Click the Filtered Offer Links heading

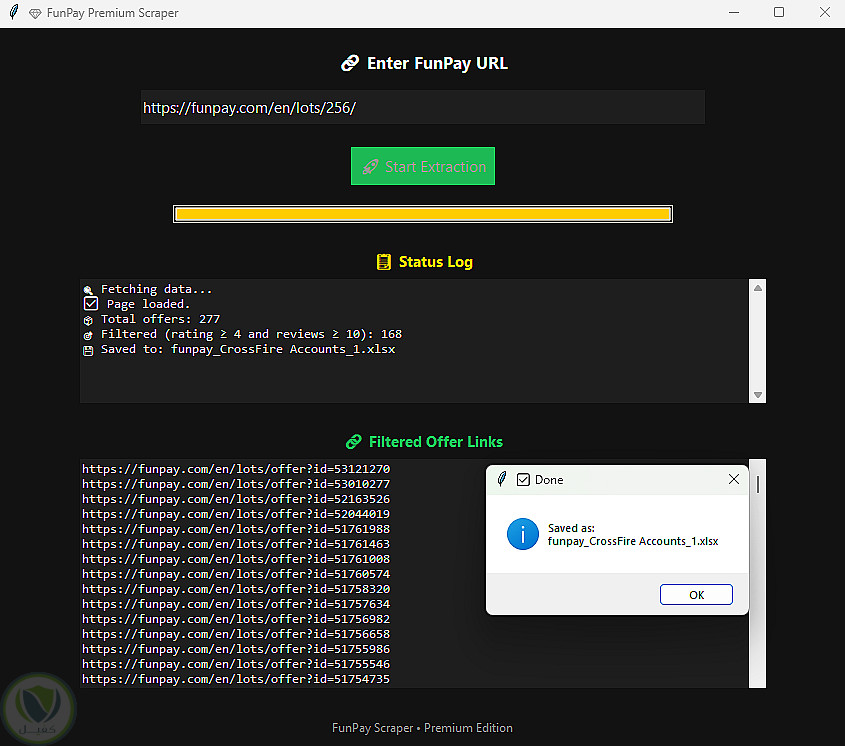point(435,442)
